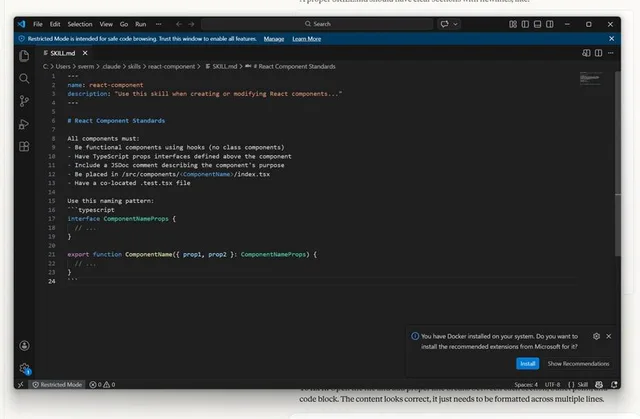Open the Accounts menu icon
Screen dimensions: 640x419
pyautogui.click(x=24, y=346)
